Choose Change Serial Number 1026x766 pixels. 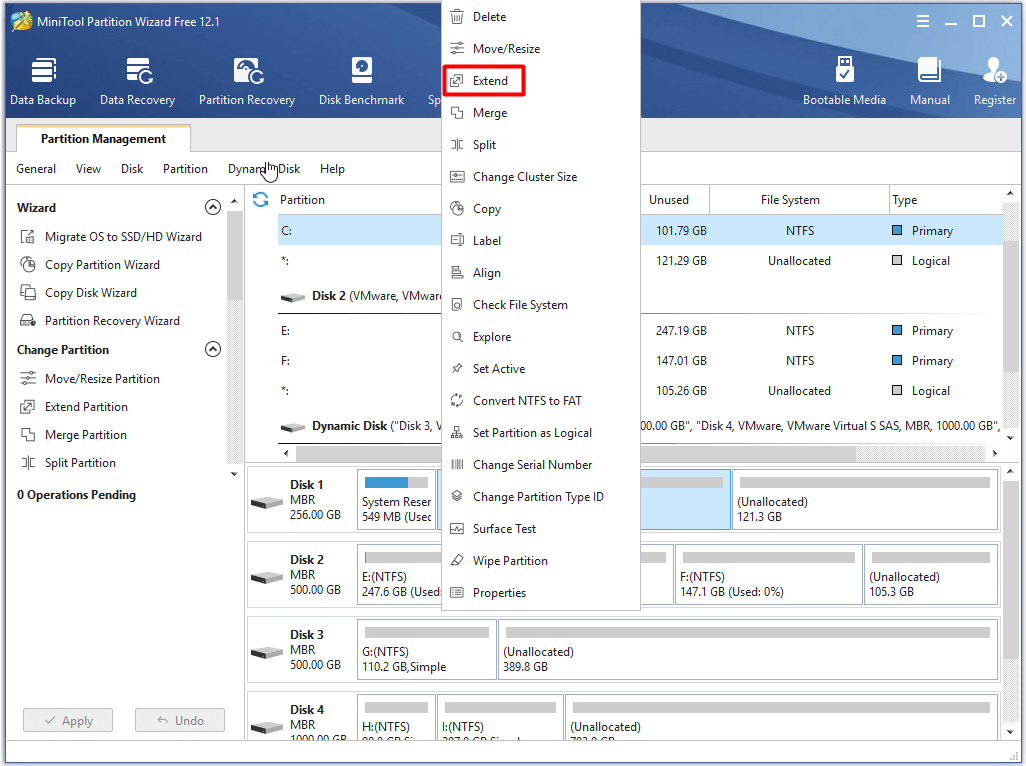click(540, 465)
